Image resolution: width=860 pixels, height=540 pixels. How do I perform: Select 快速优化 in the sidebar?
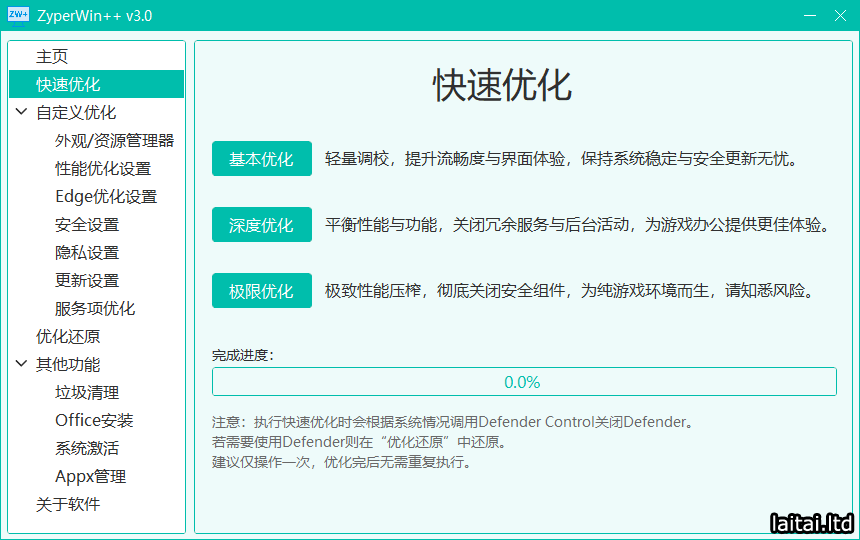68,85
